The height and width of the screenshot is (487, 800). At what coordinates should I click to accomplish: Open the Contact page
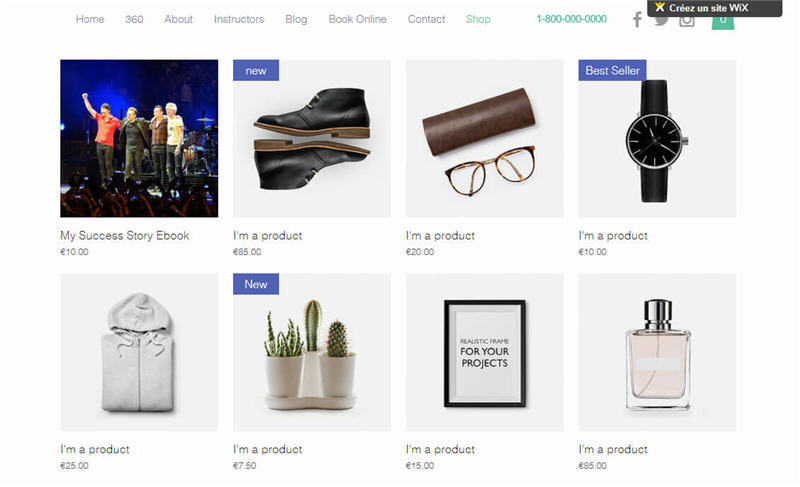point(426,19)
